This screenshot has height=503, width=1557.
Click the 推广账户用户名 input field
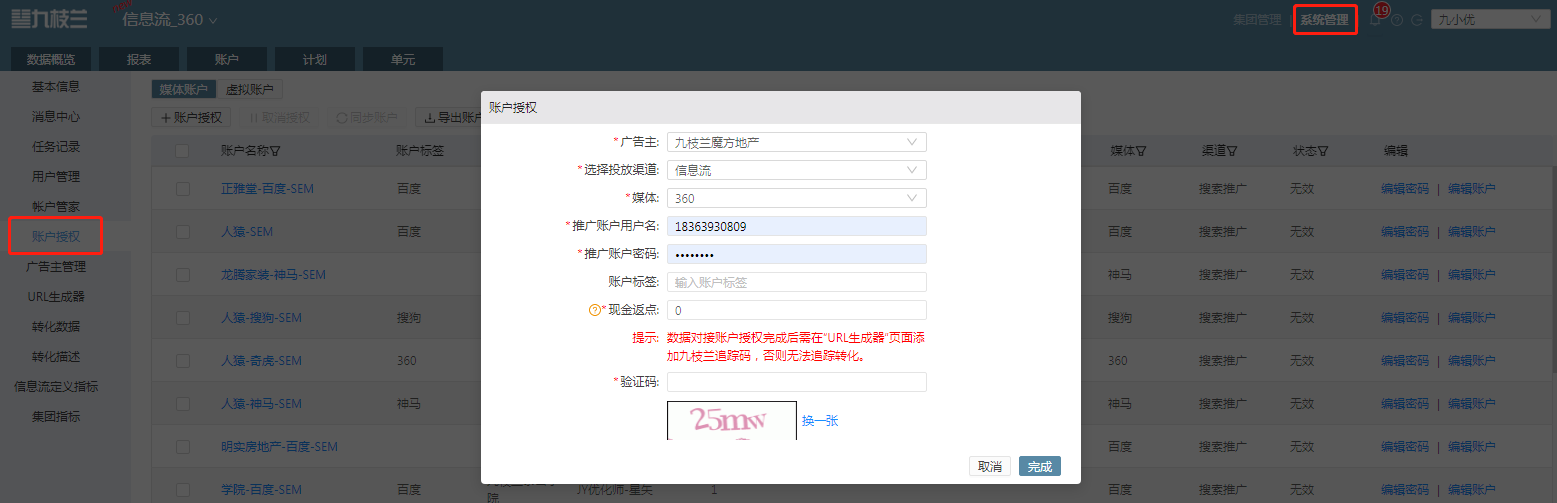797,226
